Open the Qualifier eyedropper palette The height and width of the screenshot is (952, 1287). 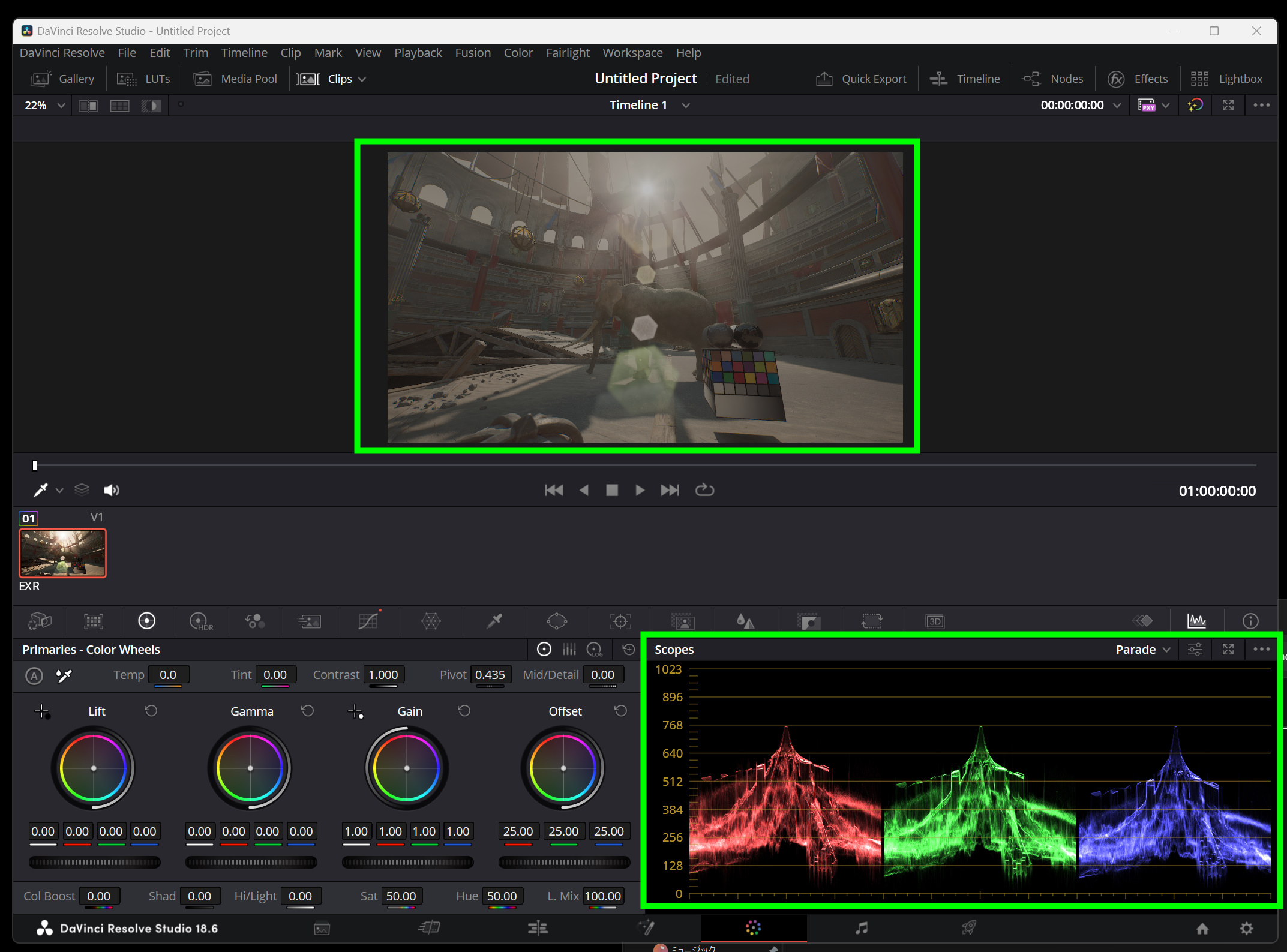[494, 621]
